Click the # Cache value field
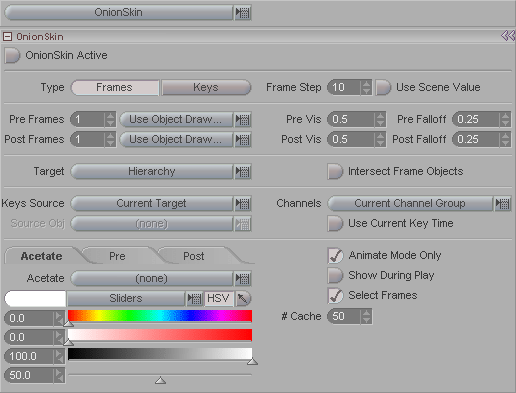 [344, 316]
